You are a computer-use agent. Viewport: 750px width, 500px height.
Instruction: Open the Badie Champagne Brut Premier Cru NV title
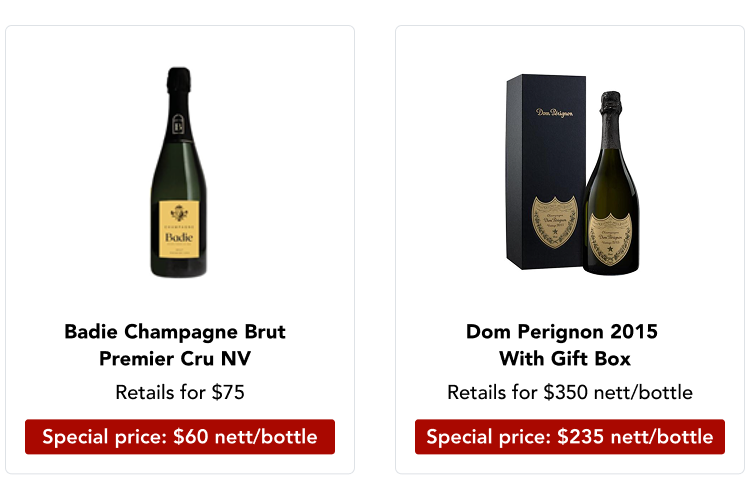175,344
